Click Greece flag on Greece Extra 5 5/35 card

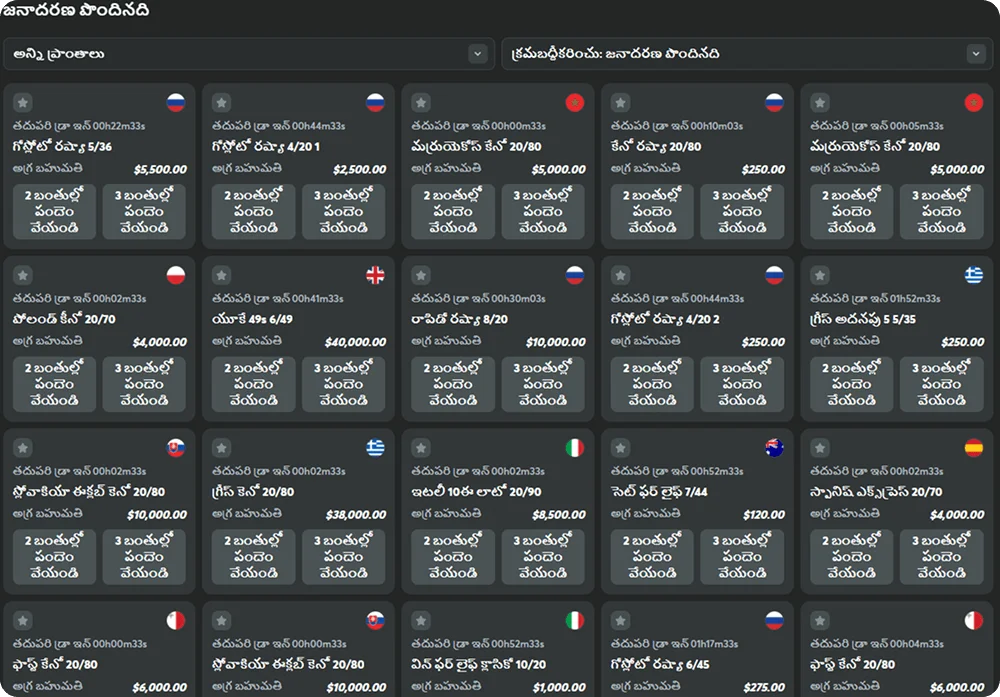tap(974, 275)
